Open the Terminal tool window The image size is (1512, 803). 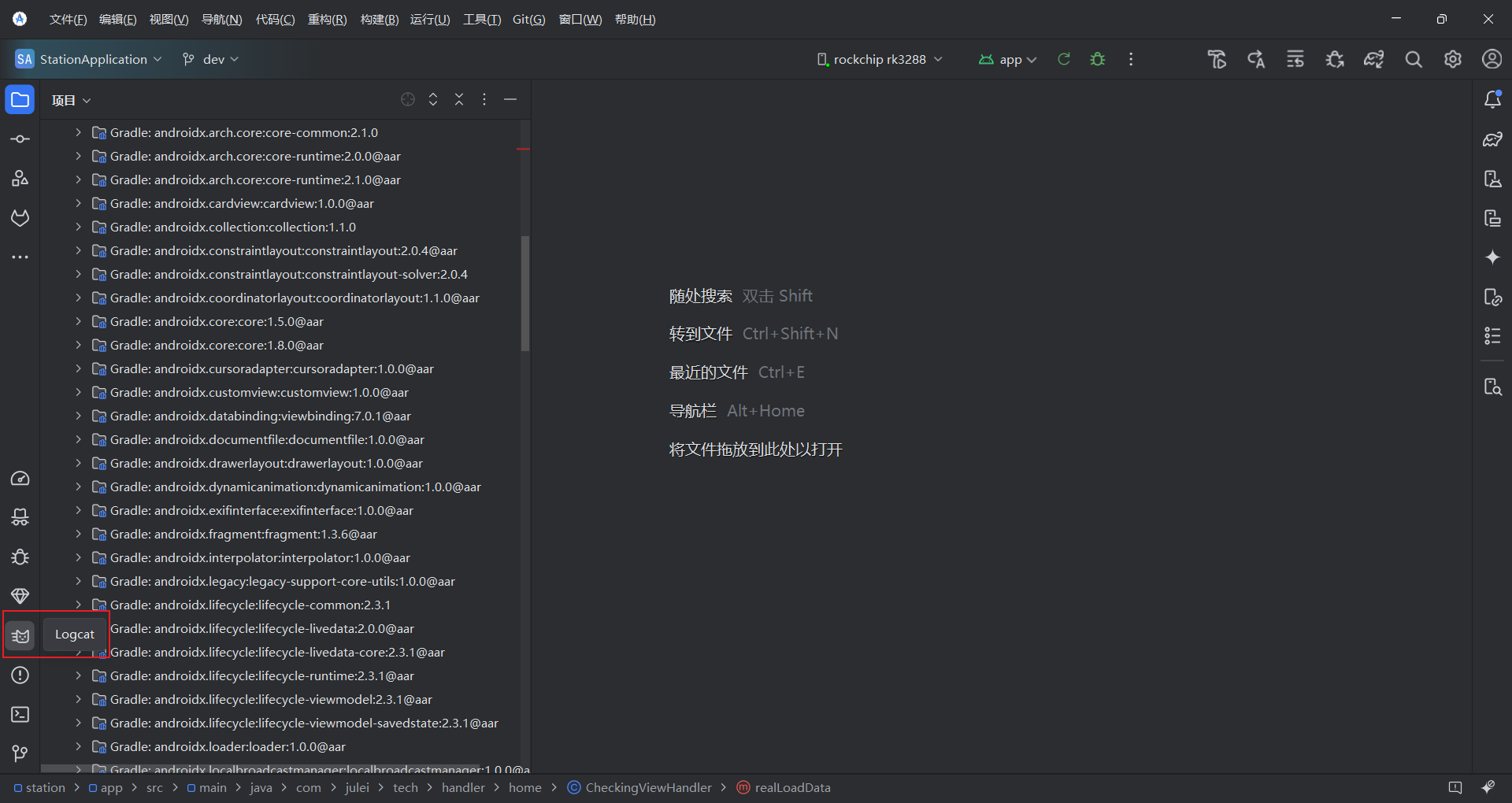pyautogui.click(x=20, y=714)
